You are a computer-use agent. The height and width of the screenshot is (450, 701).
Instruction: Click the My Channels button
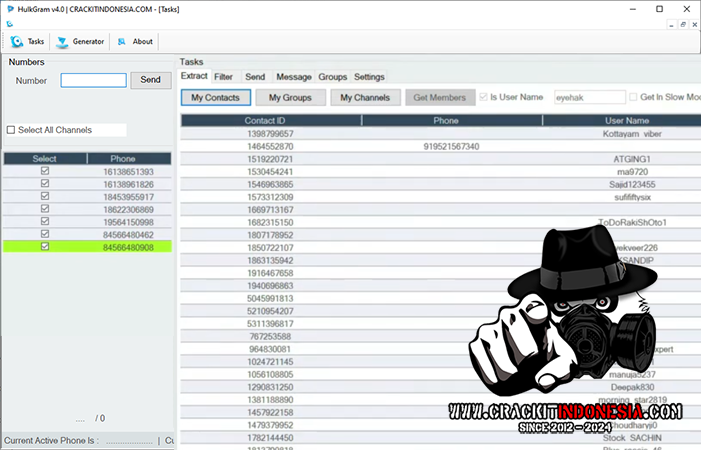pos(364,98)
